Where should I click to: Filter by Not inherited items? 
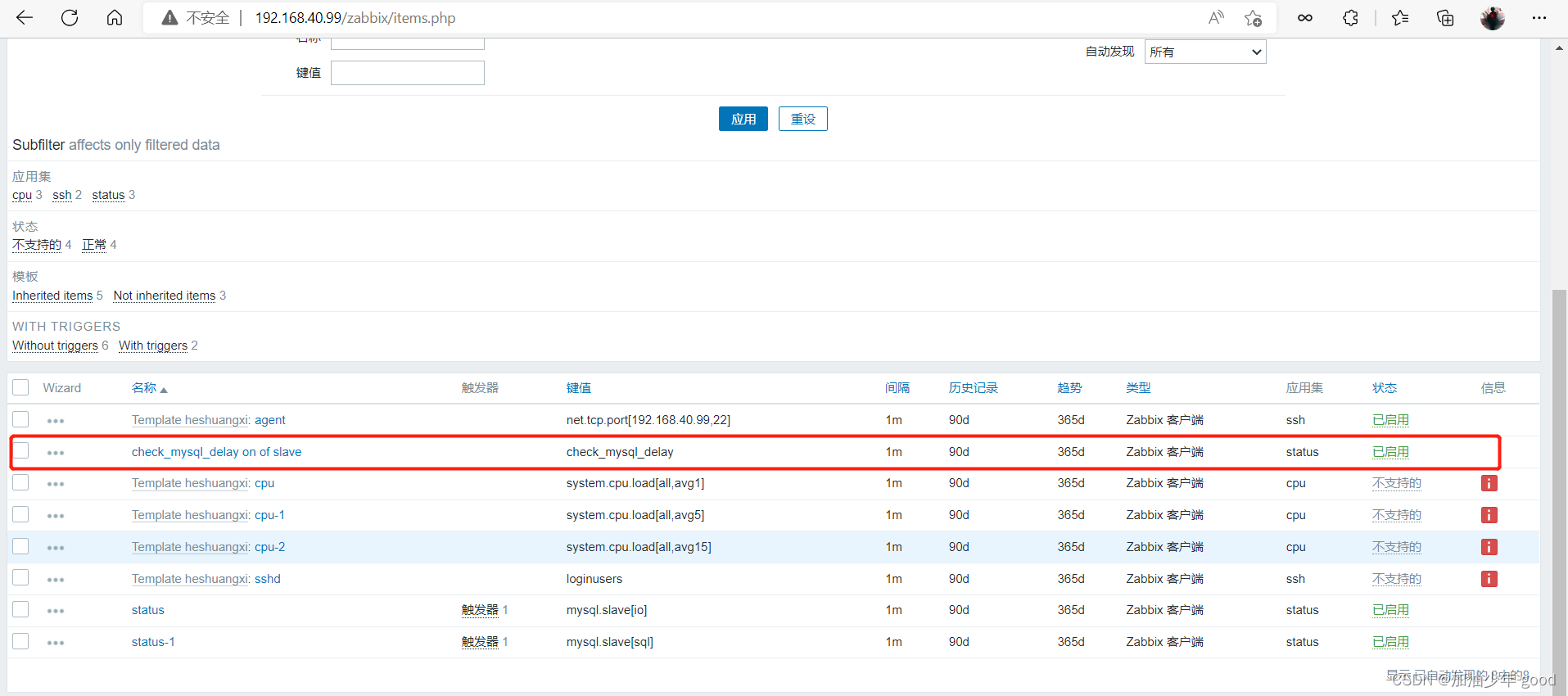165,296
